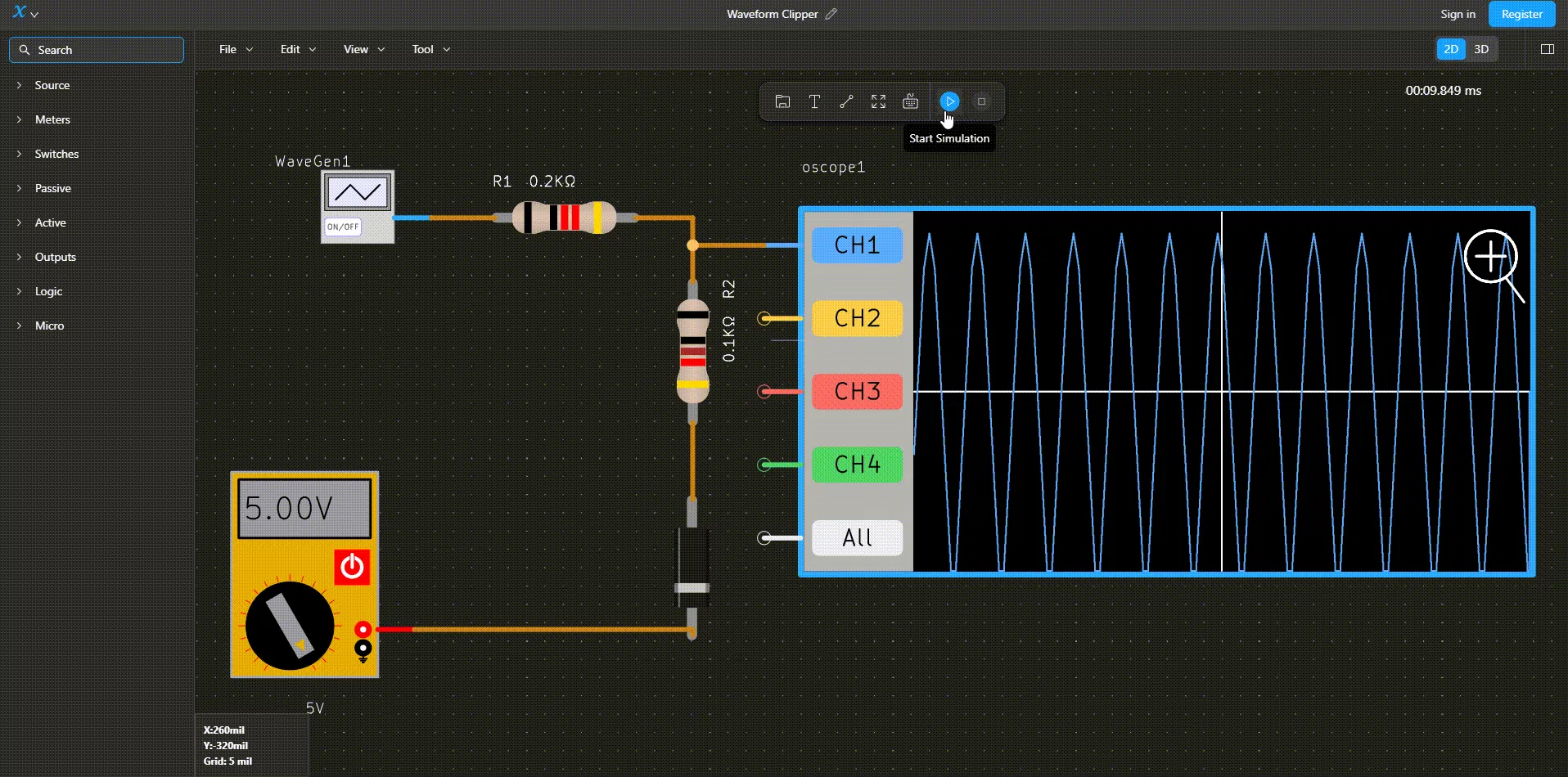Click the 5V label under multimeter
1568x777 pixels.
click(315, 708)
